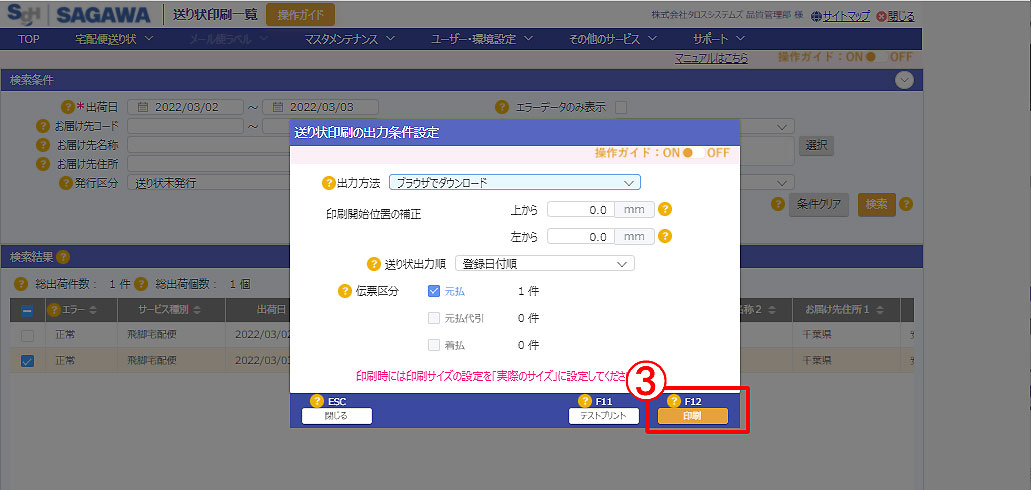The height and width of the screenshot is (490, 1031).
Task: Click the テストプリント button
Action: click(x=603, y=416)
